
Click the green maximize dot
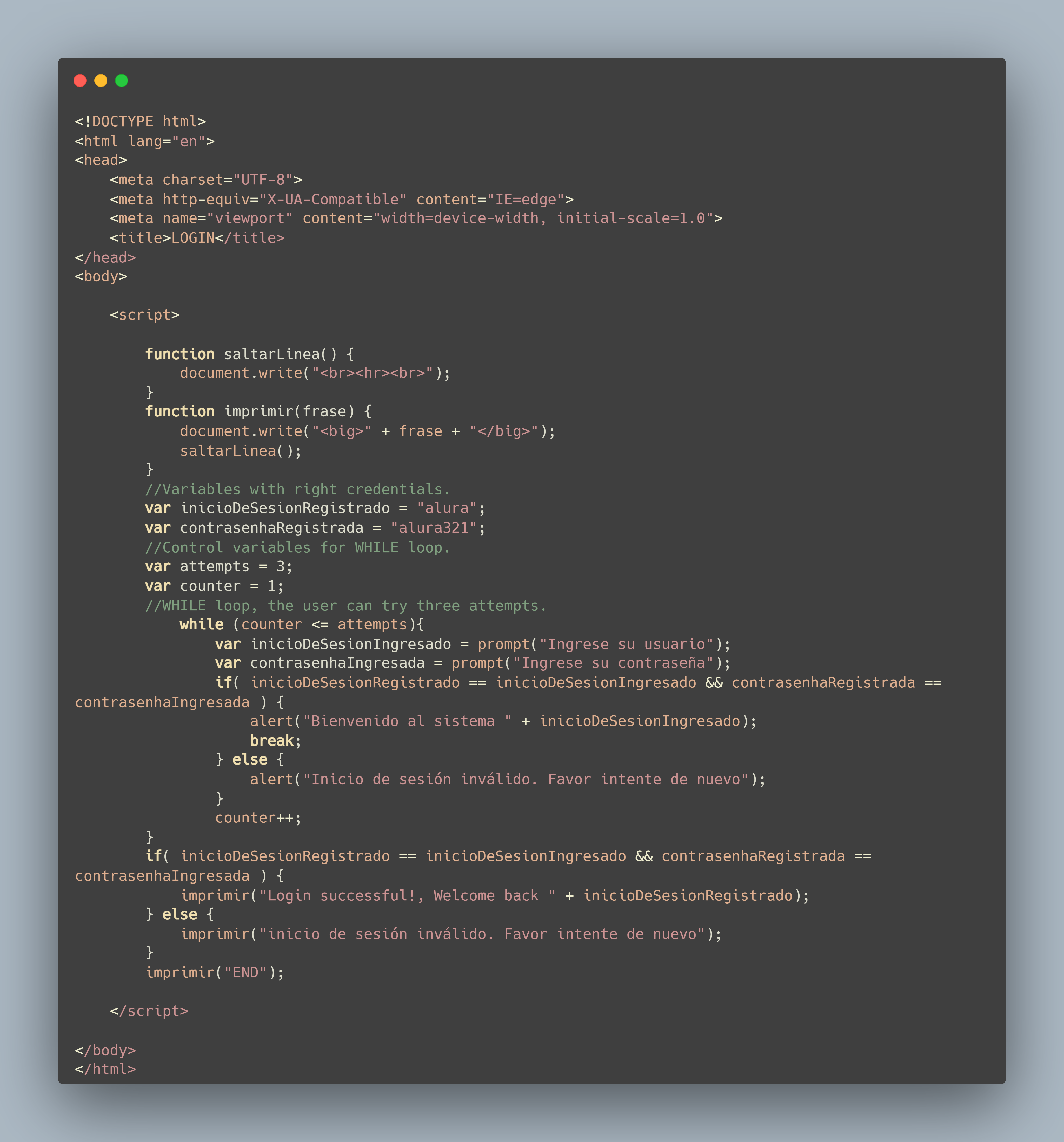tap(121, 81)
